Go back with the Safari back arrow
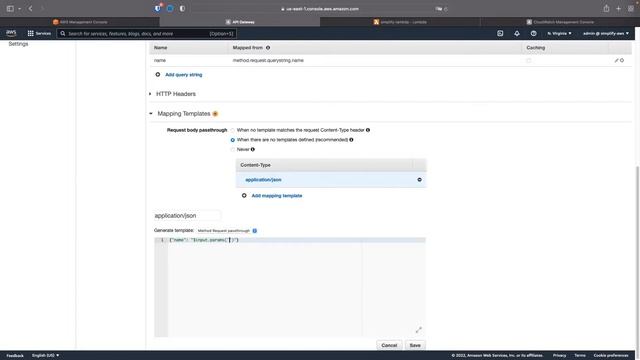640x360 pixels. click(30, 9)
